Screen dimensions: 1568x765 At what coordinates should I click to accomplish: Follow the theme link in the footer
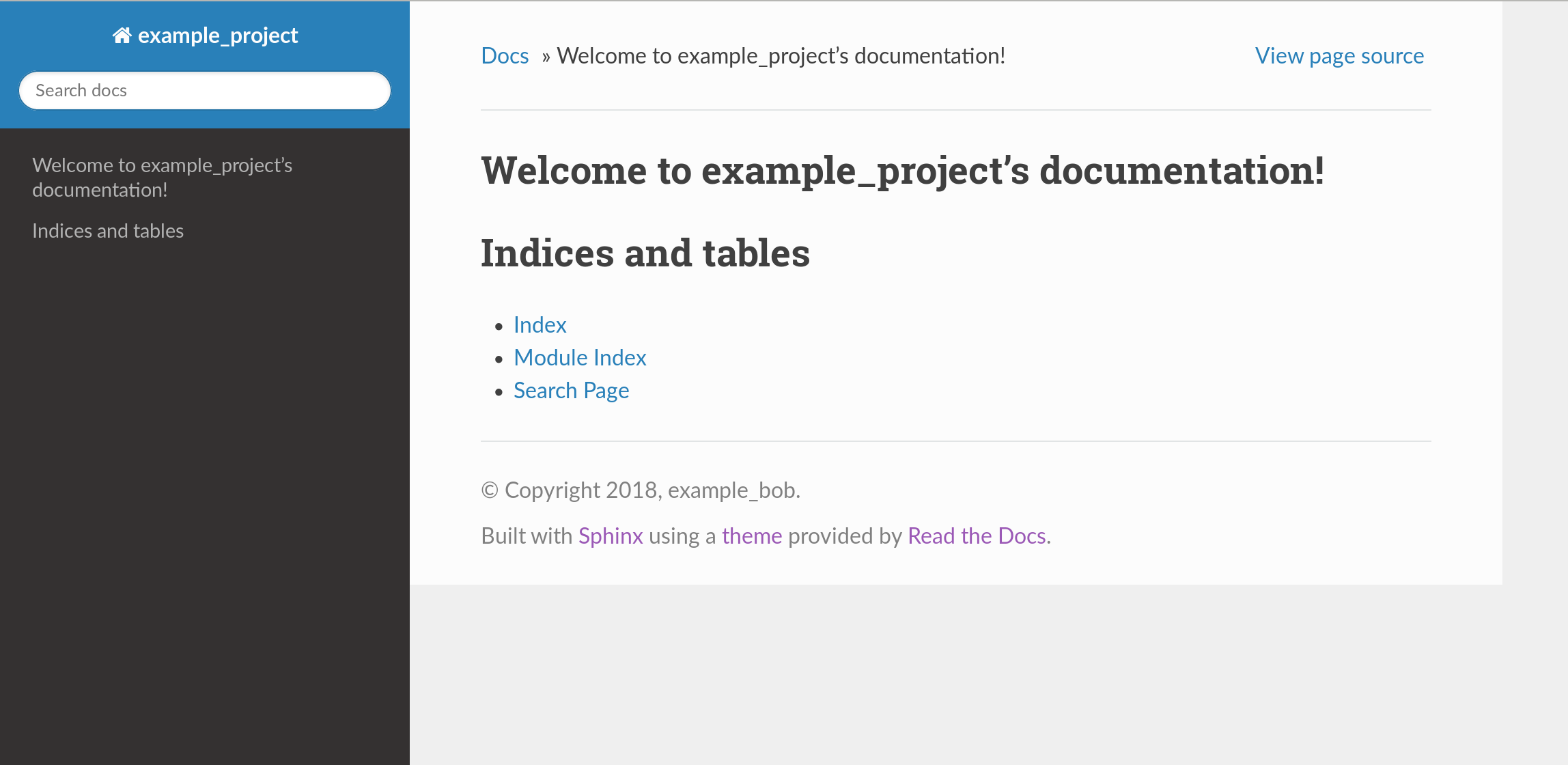[751, 536]
